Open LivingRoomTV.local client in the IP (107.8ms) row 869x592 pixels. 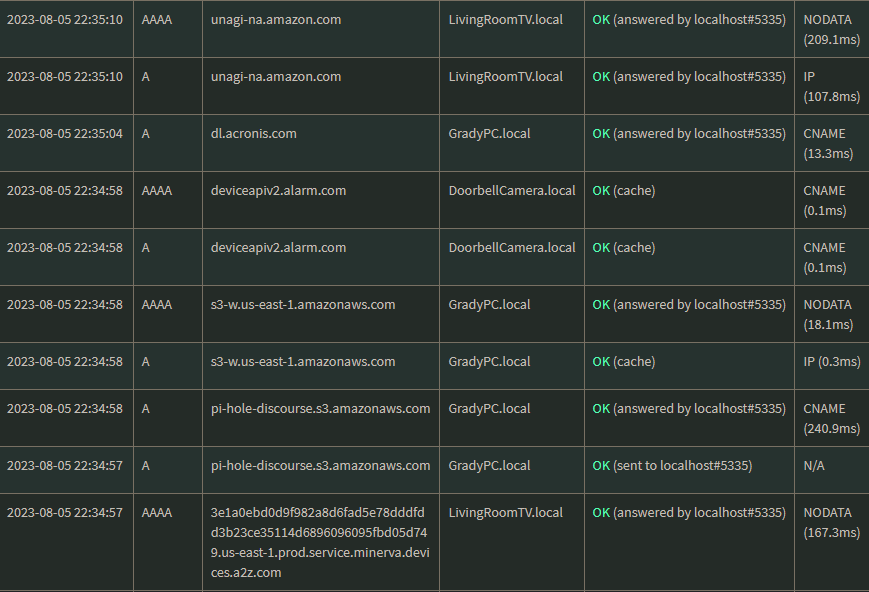(505, 77)
